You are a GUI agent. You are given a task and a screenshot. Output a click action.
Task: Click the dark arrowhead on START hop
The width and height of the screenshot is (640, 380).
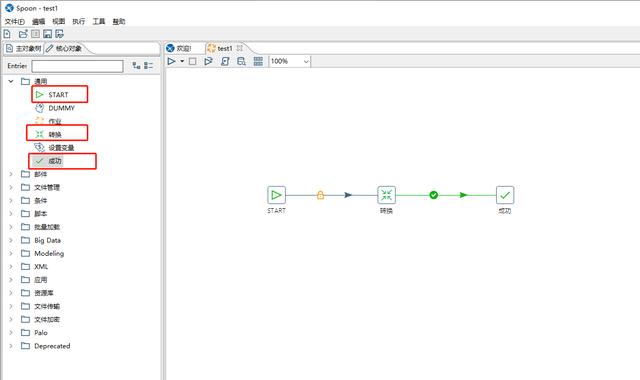348,195
